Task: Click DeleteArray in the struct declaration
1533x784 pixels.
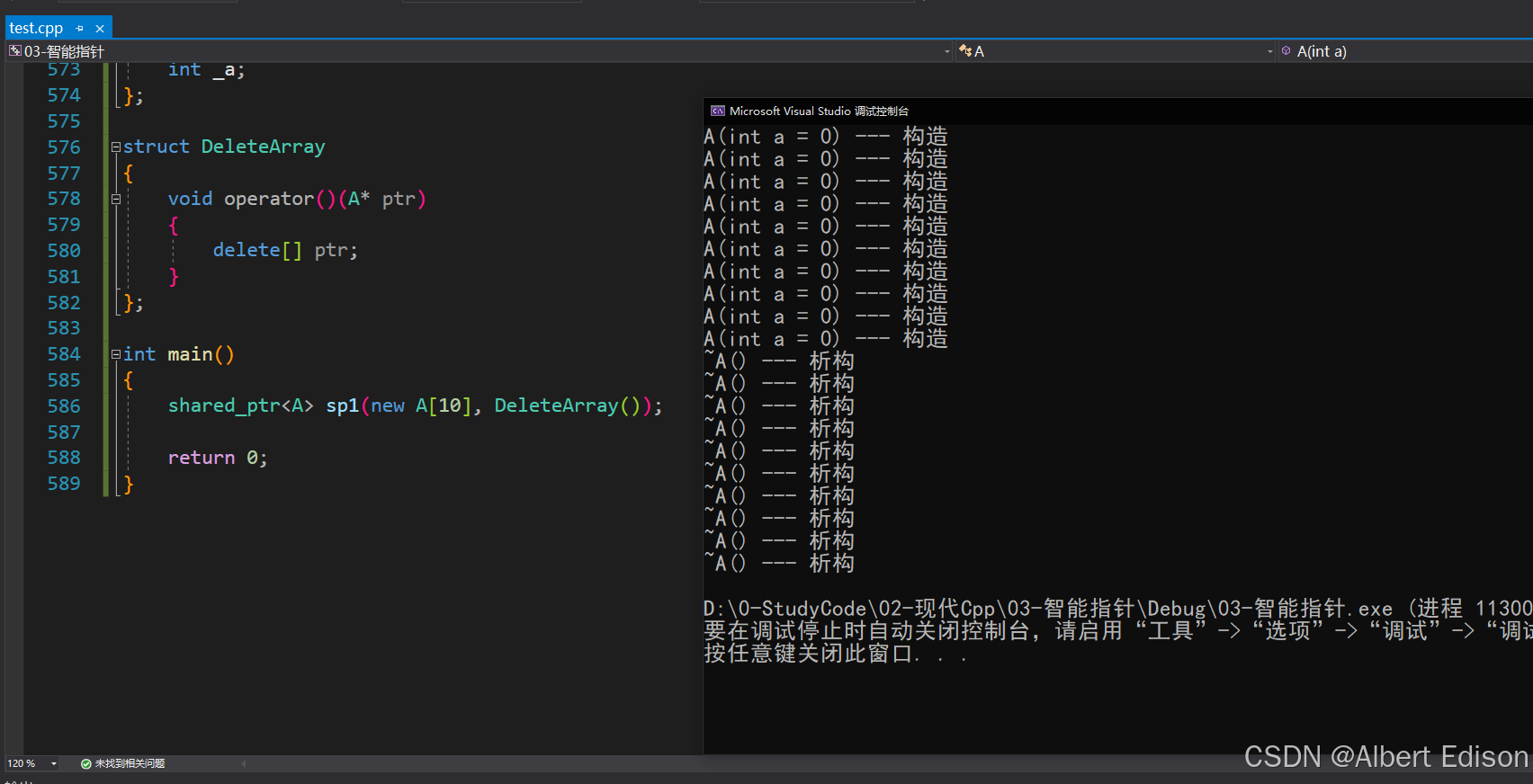Action: coord(264,147)
